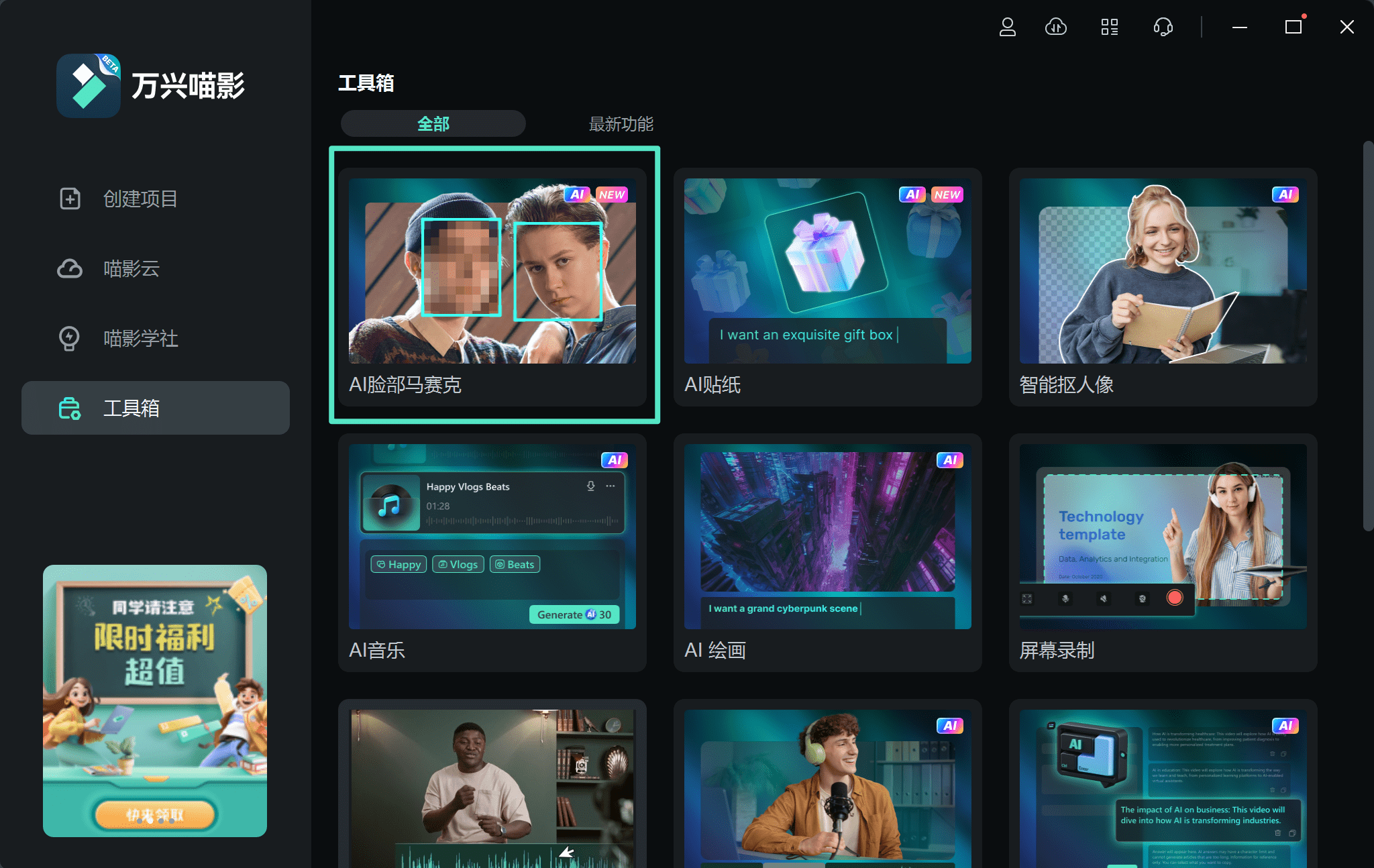The height and width of the screenshot is (868, 1374).
Task: Click the 喵影学社 lightbulb icon
Action: point(70,338)
